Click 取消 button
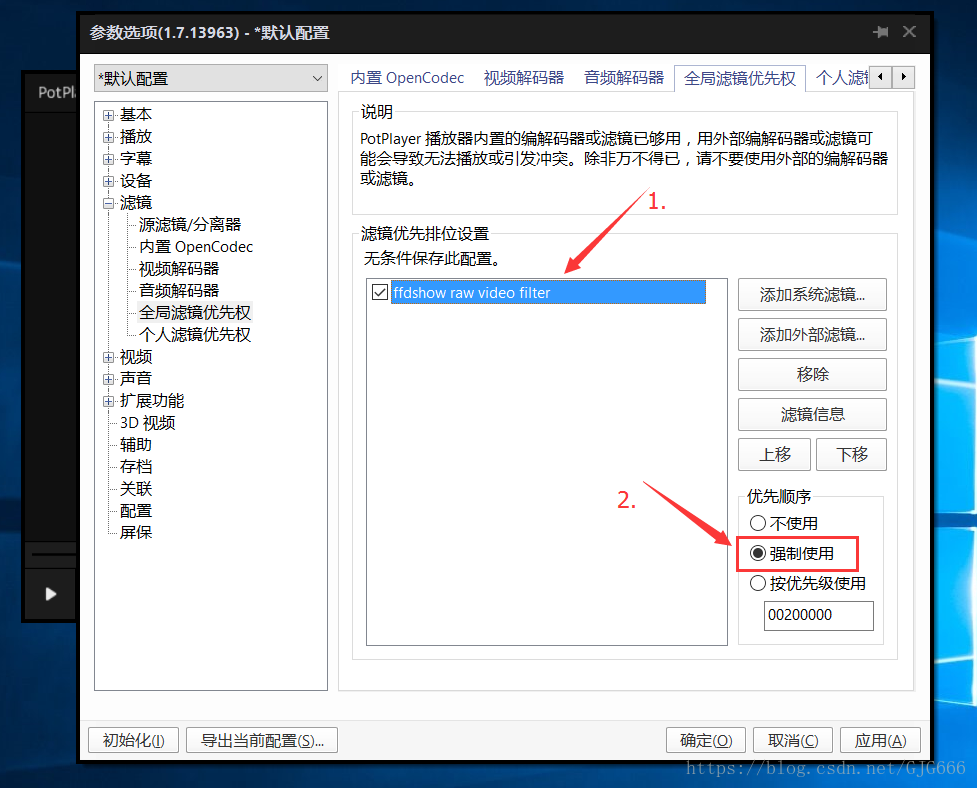977x788 pixels. click(793, 740)
